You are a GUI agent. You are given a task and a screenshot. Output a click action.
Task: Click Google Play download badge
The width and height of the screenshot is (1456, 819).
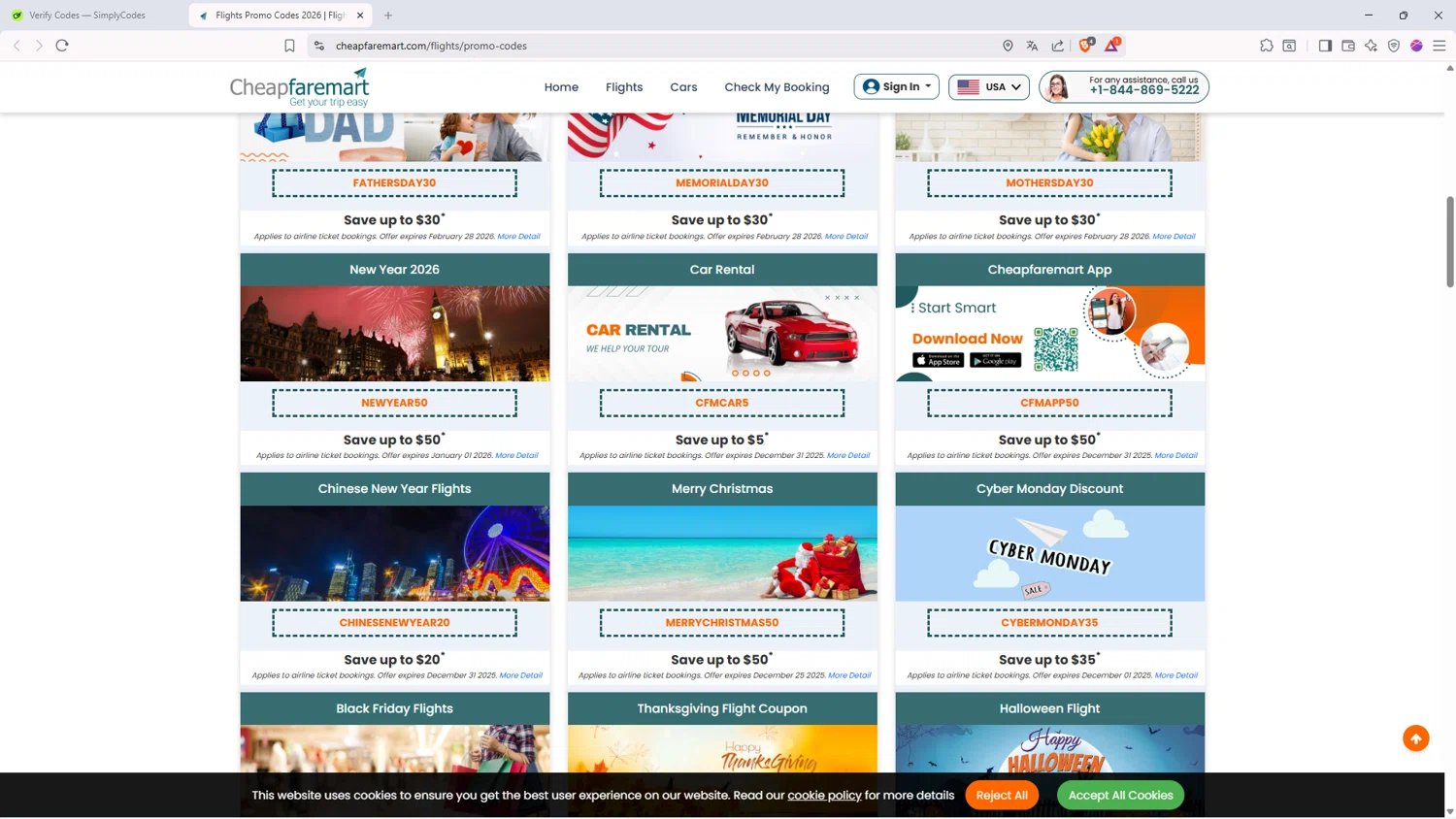tap(995, 360)
